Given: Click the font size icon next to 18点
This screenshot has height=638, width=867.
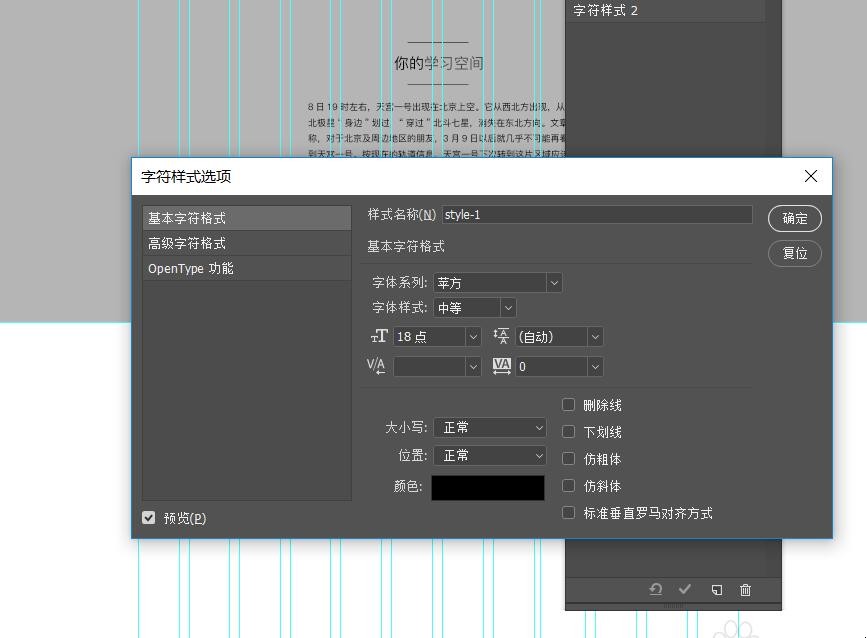Looking at the screenshot, I should point(378,337).
